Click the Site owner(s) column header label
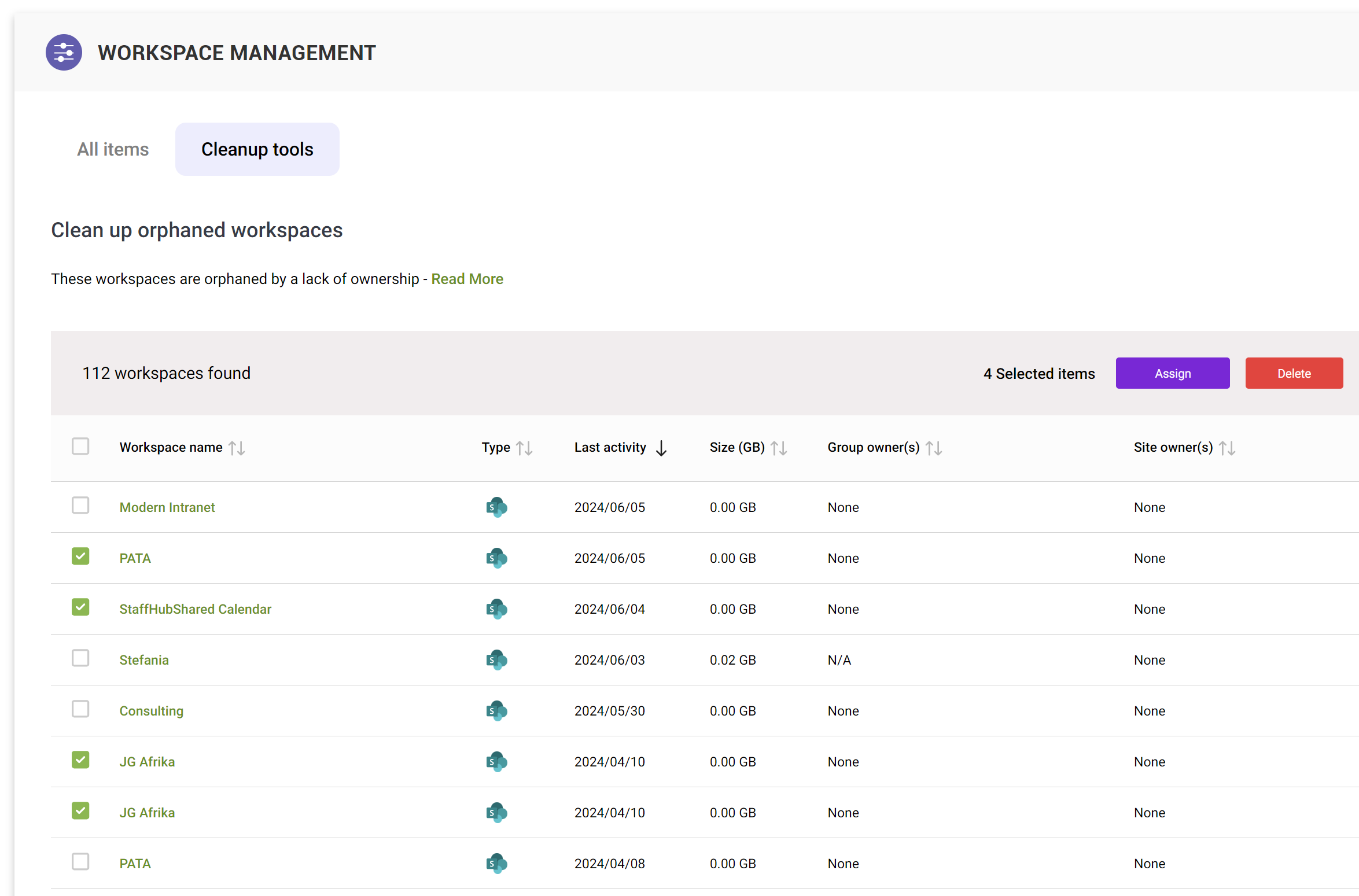Viewport: 1359px width, 896px height. (1173, 448)
